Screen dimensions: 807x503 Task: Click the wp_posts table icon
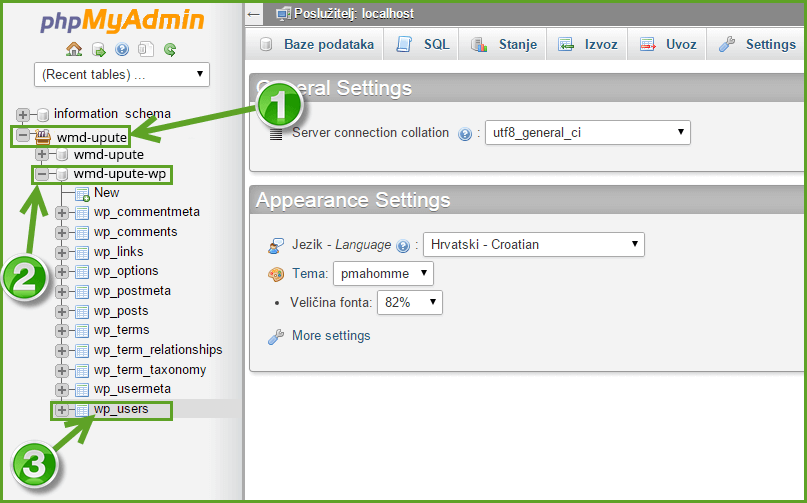tap(82, 311)
